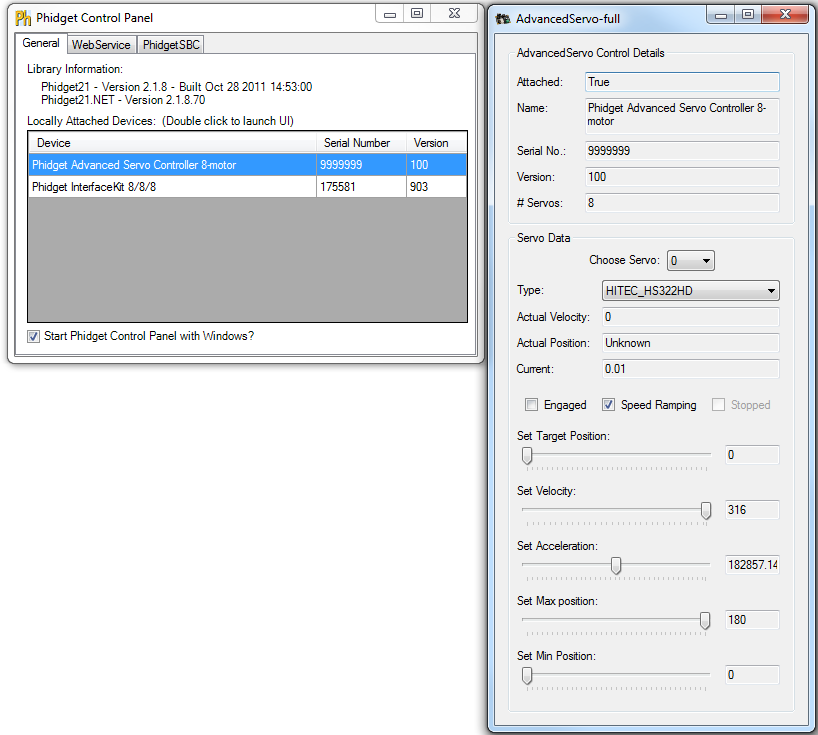Image resolution: width=818 pixels, height=735 pixels.
Task: Click the Version field in AdvancedServo details
Action: click(x=682, y=177)
